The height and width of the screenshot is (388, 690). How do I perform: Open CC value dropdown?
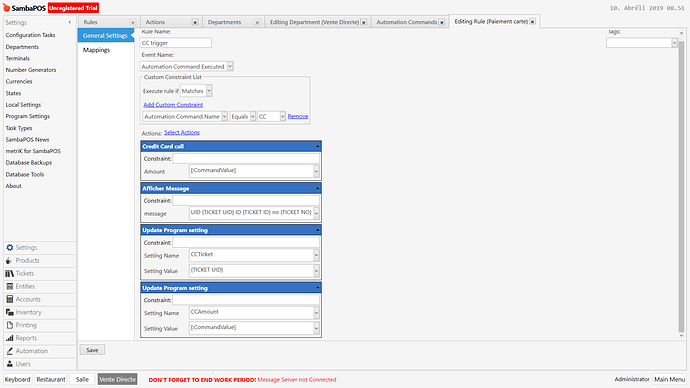[283, 117]
